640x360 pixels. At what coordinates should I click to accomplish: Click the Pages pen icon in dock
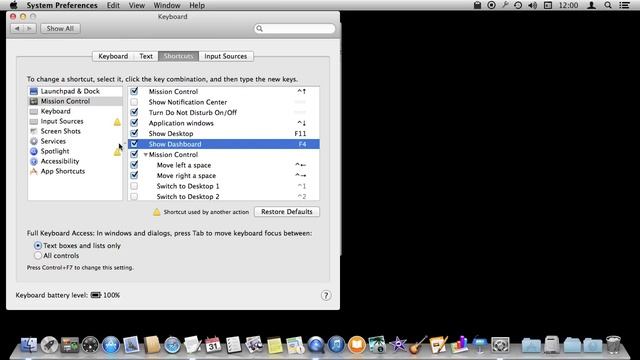point(438,344)
